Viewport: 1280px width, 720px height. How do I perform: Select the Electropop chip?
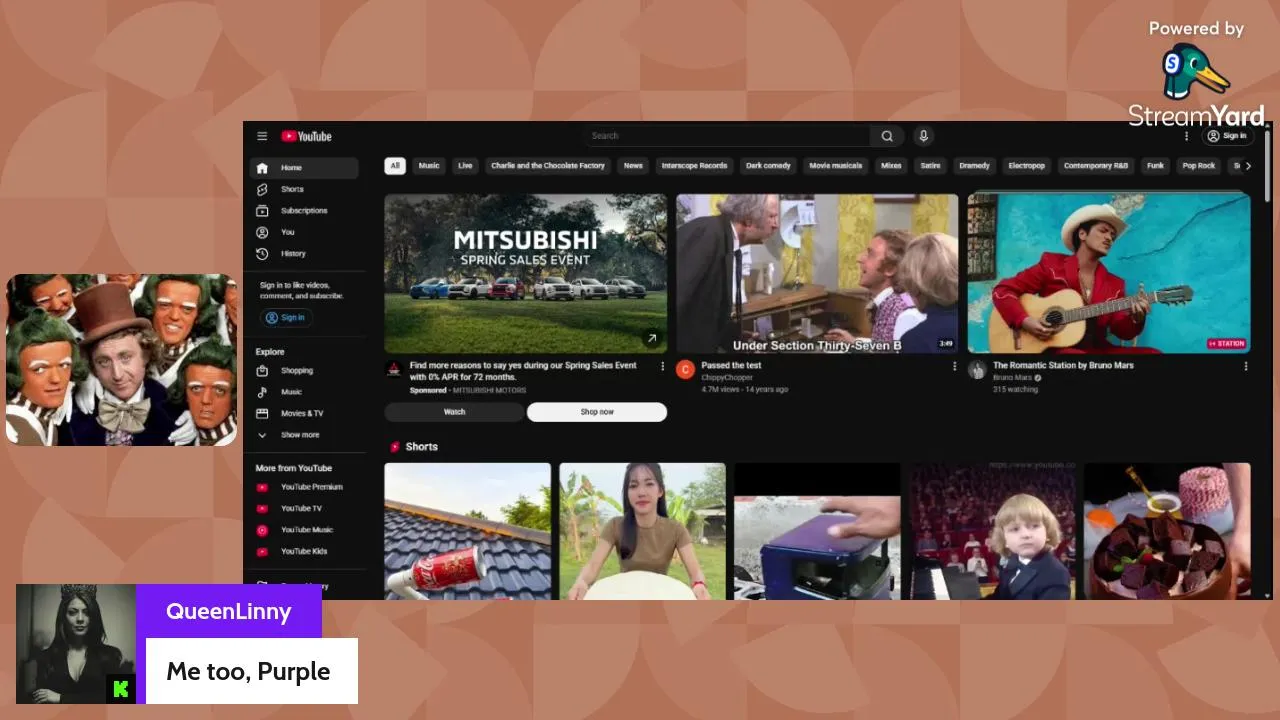coord(1026,166)
